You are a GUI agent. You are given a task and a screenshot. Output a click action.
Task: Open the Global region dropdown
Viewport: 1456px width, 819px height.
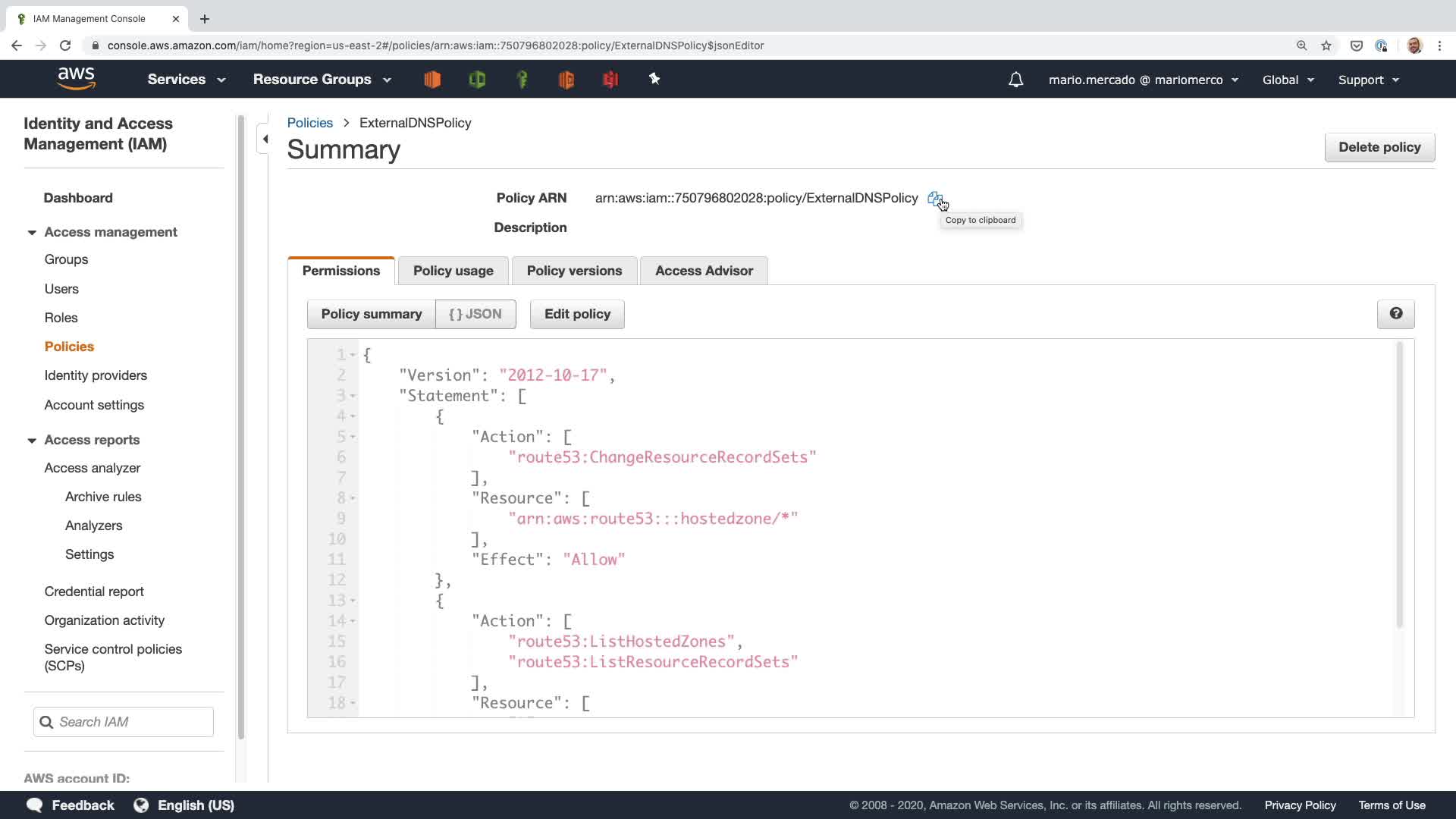1288,80
